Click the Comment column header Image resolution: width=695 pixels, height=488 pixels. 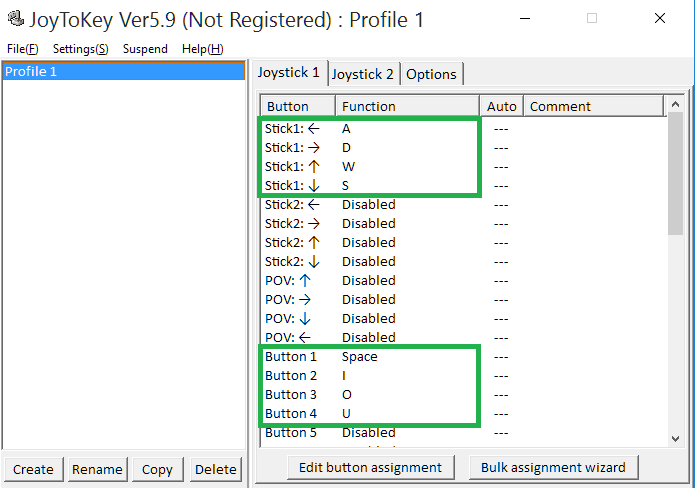click(594, 106)
